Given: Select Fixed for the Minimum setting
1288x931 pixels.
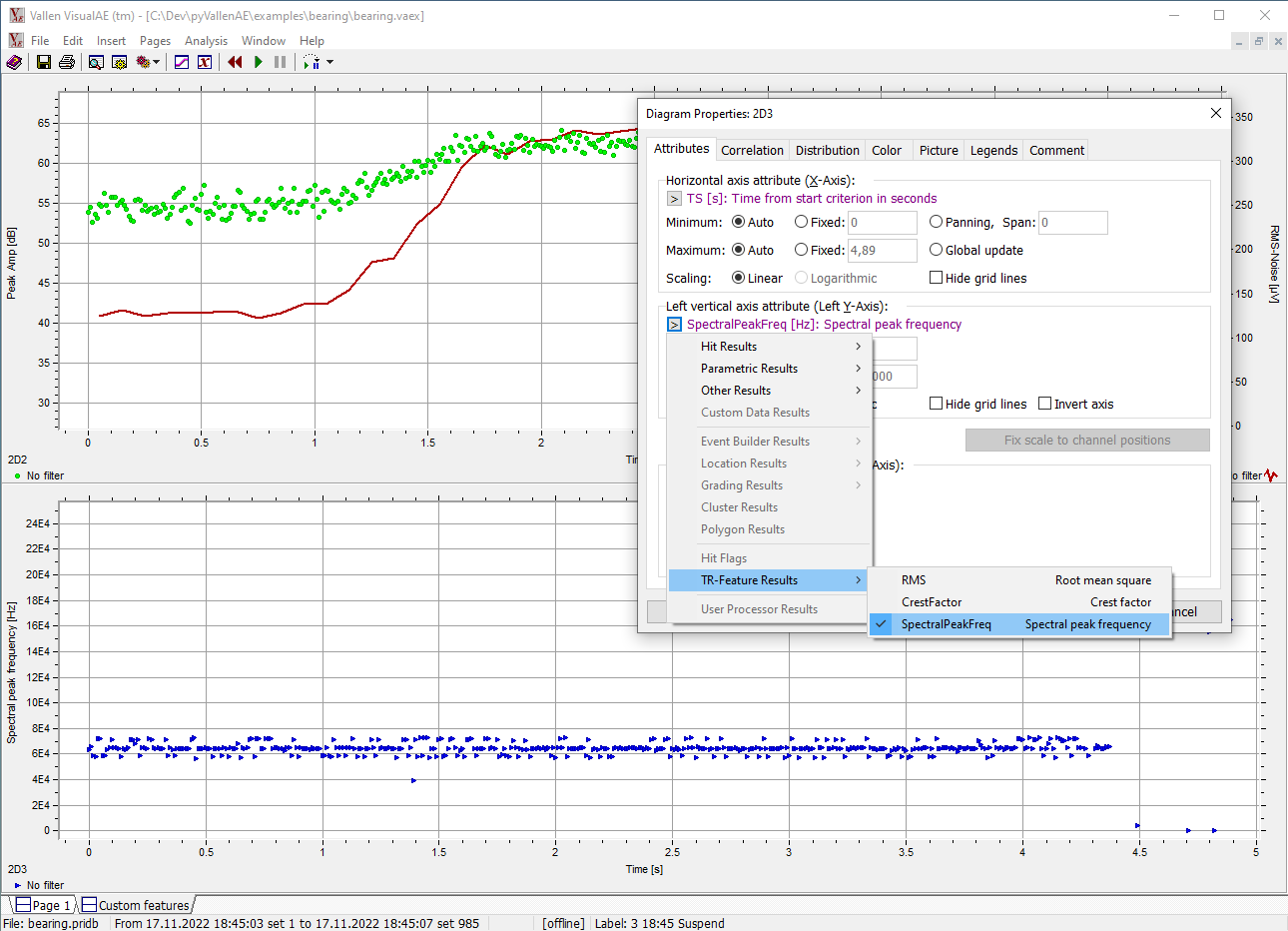Looking at the screenshot, I should click(x=820, y=222).
